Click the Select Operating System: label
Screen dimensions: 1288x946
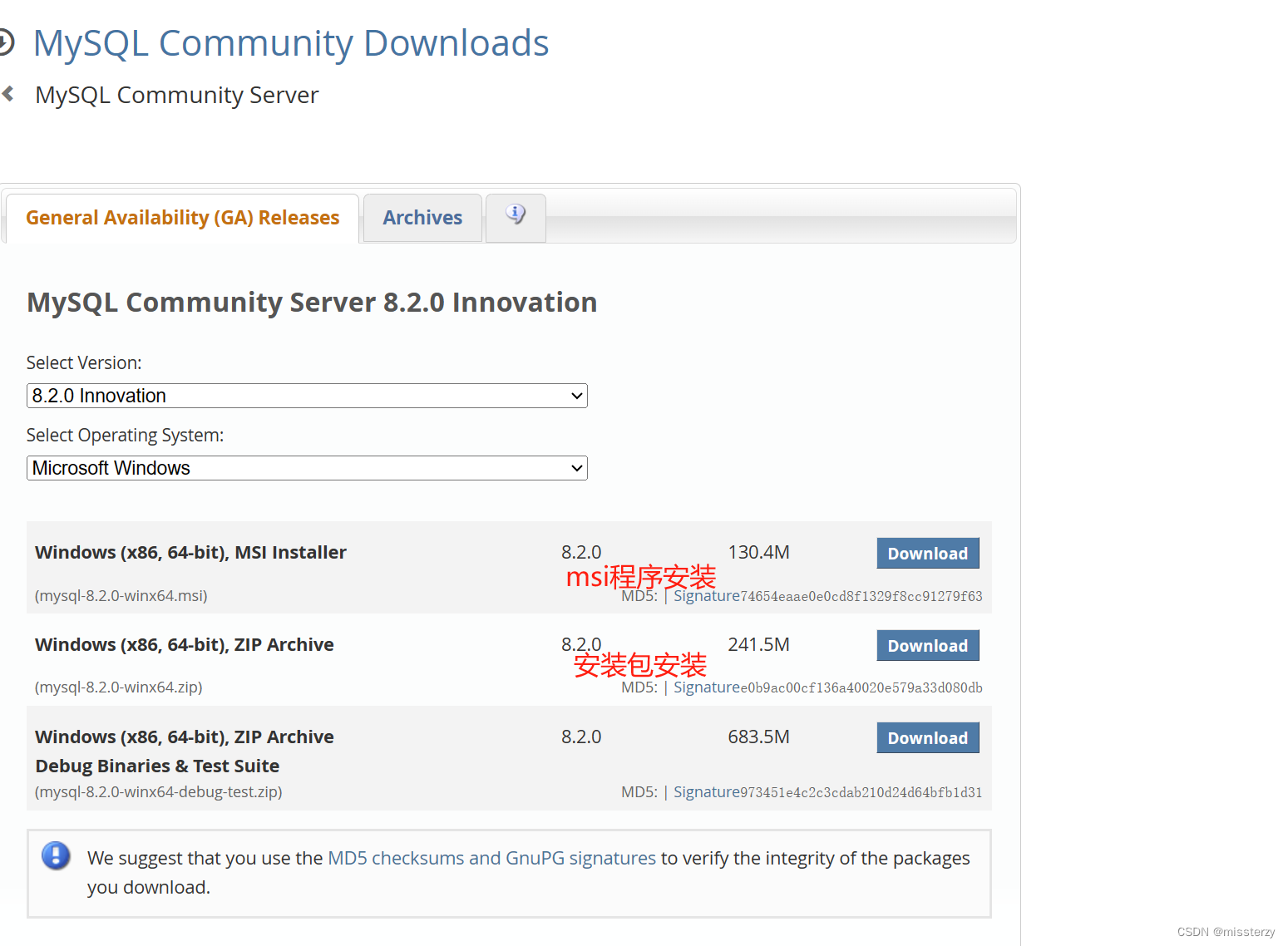tap(125, 436)
